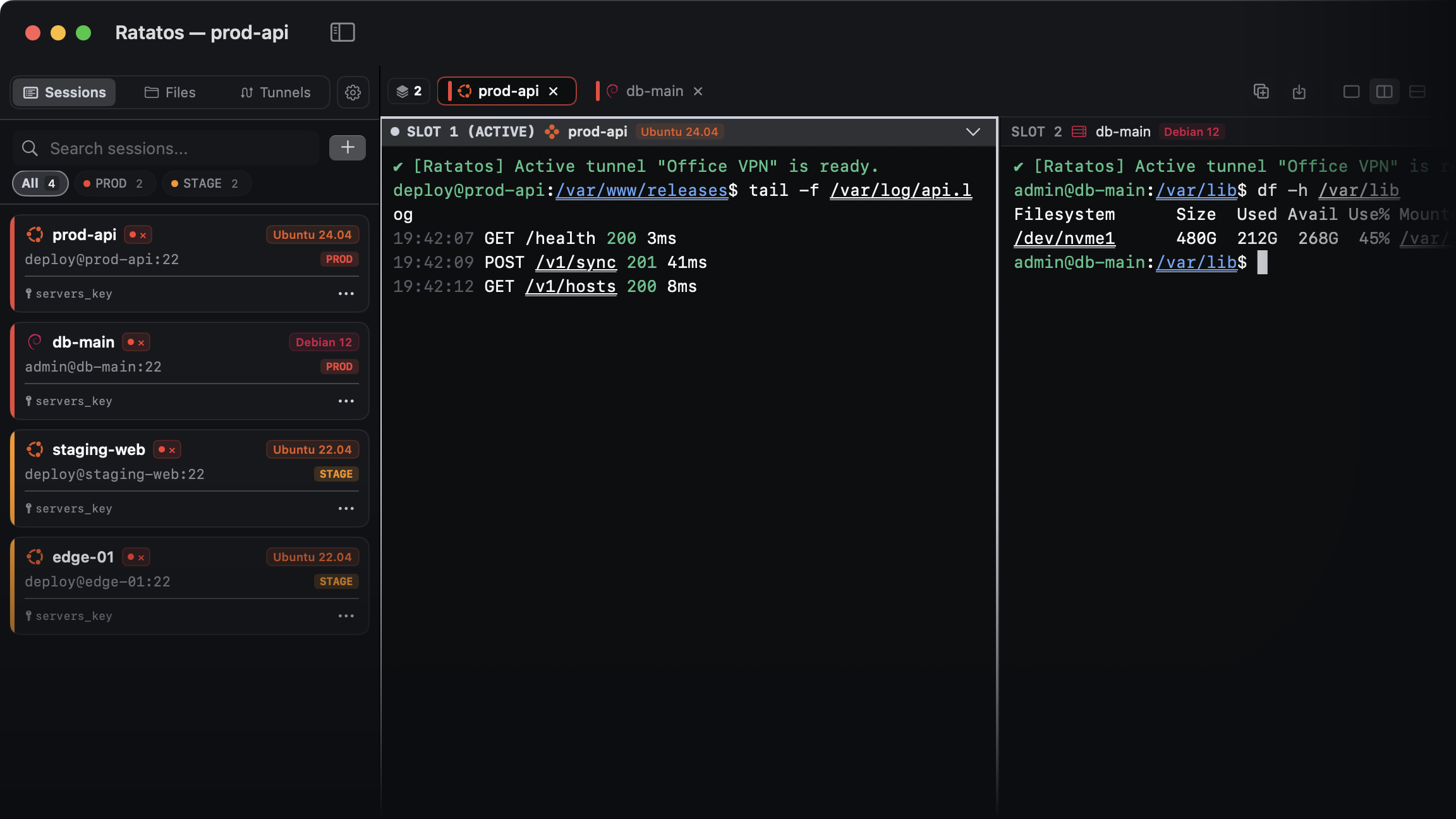Screen dimensions: 1456x819
Task: Filter sessions by STAGE 2
Action: 205,183
